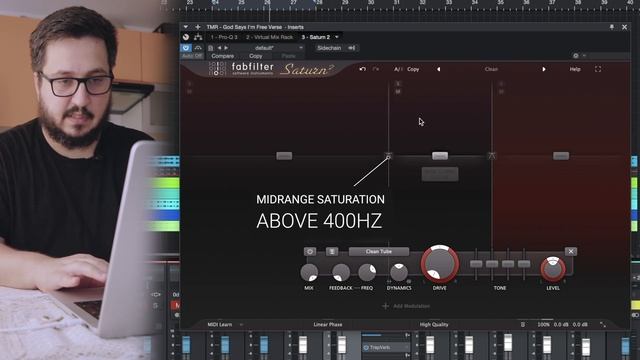Open the preset file icon
640x360 pixels.
click(211, 48)
